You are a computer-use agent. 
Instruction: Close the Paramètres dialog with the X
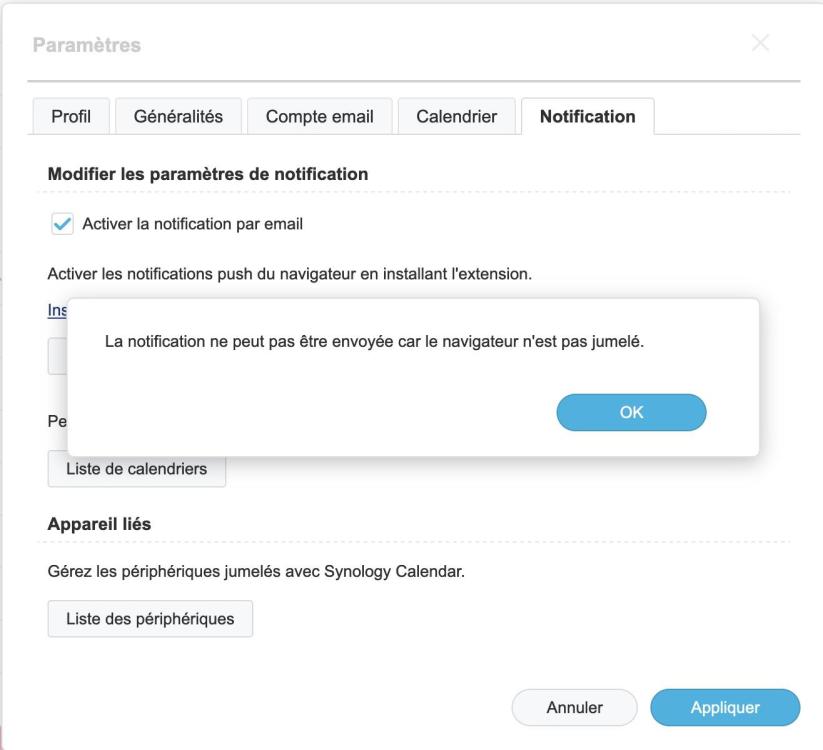point(760,44)
